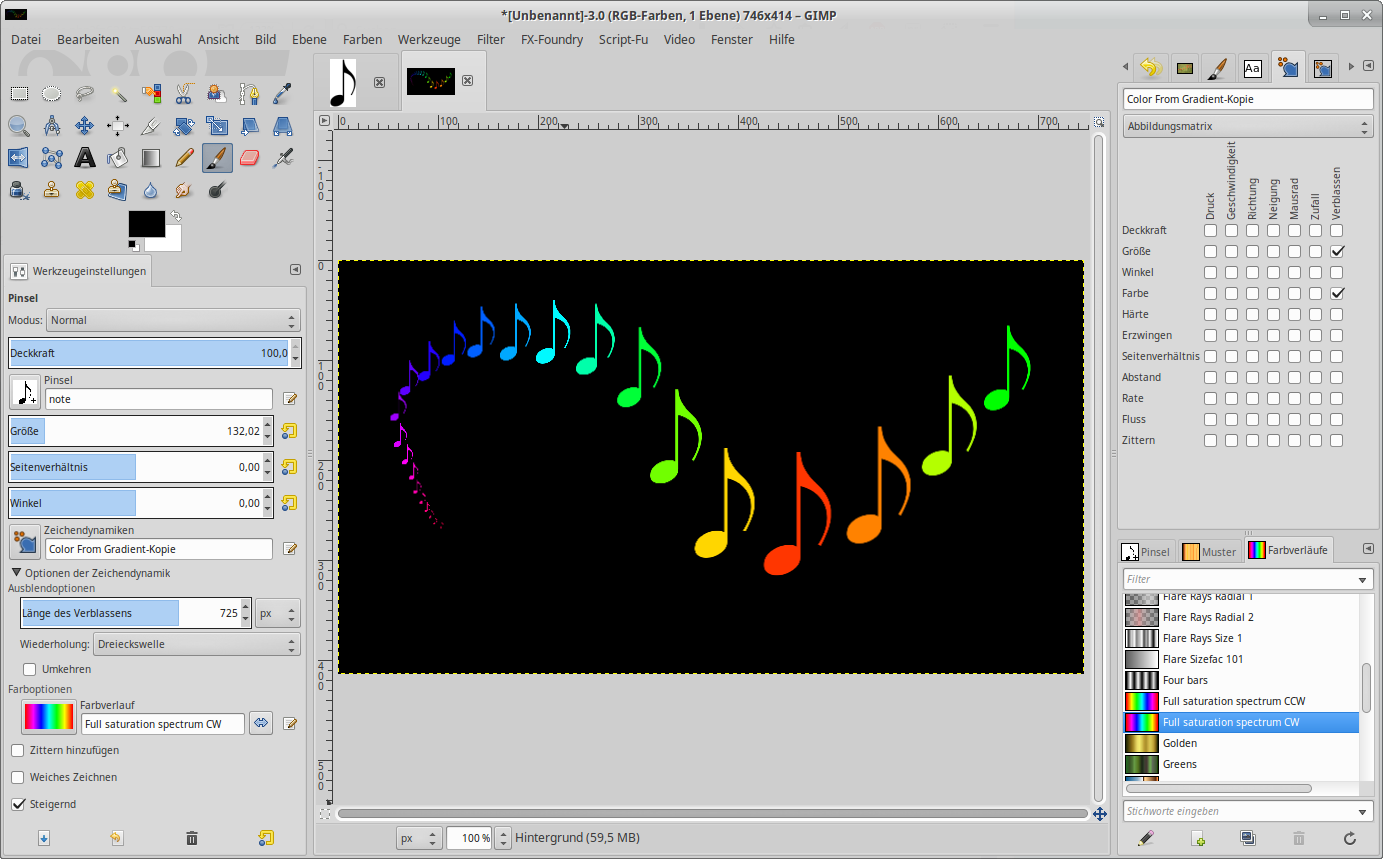This screenshot has width=1383, height=859.
Task: Switch to the Muster tab
Action: pos(1208,552)
